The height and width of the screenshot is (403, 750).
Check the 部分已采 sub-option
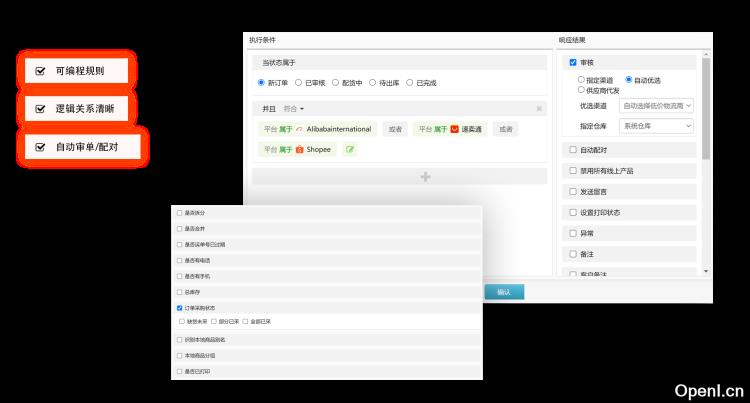click(214, 322)
